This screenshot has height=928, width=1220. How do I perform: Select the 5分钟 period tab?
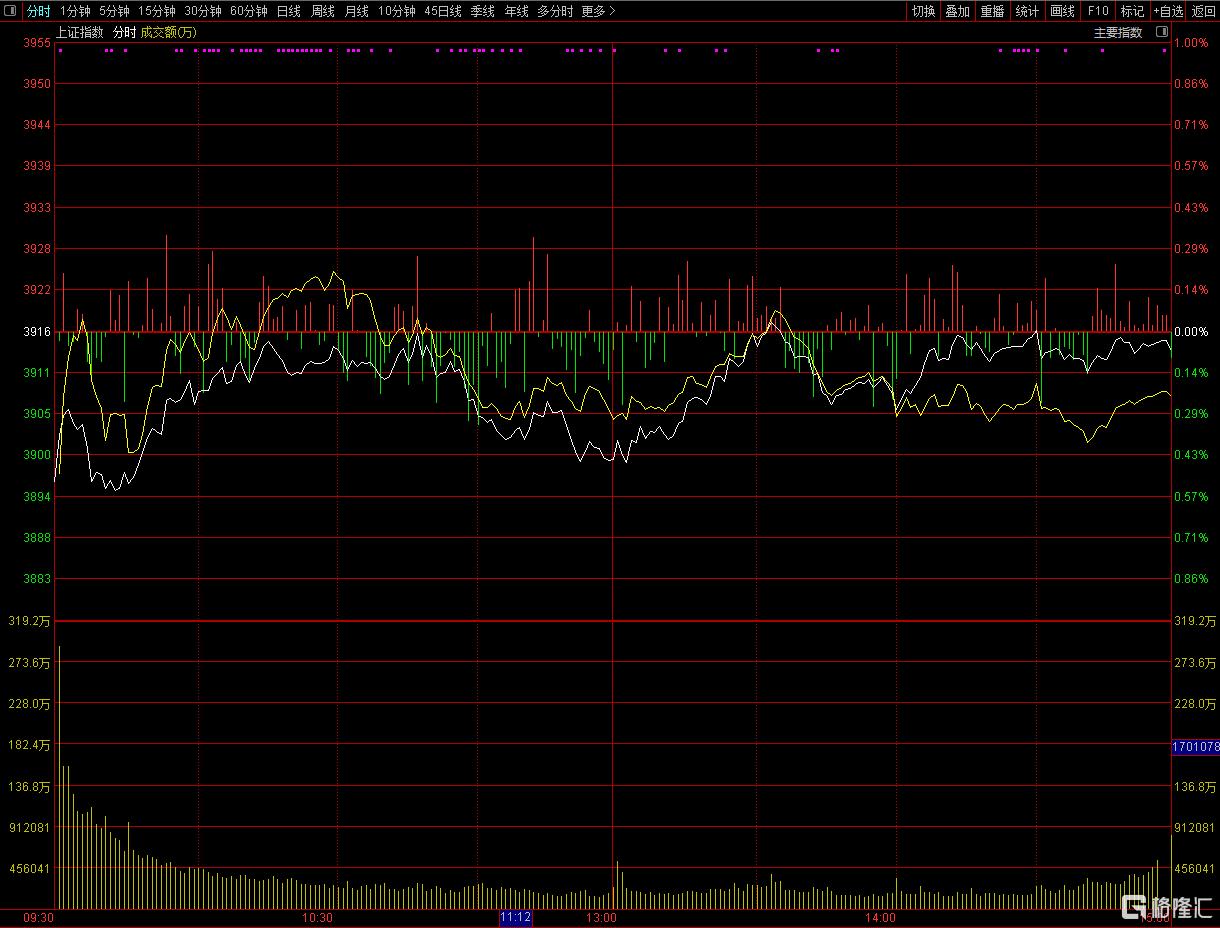[x=114, y=11]
